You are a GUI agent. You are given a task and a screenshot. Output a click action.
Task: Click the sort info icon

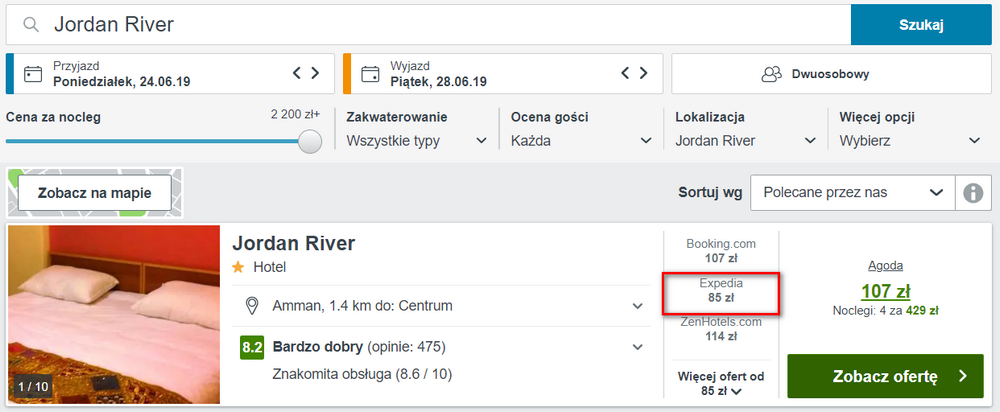973,193
